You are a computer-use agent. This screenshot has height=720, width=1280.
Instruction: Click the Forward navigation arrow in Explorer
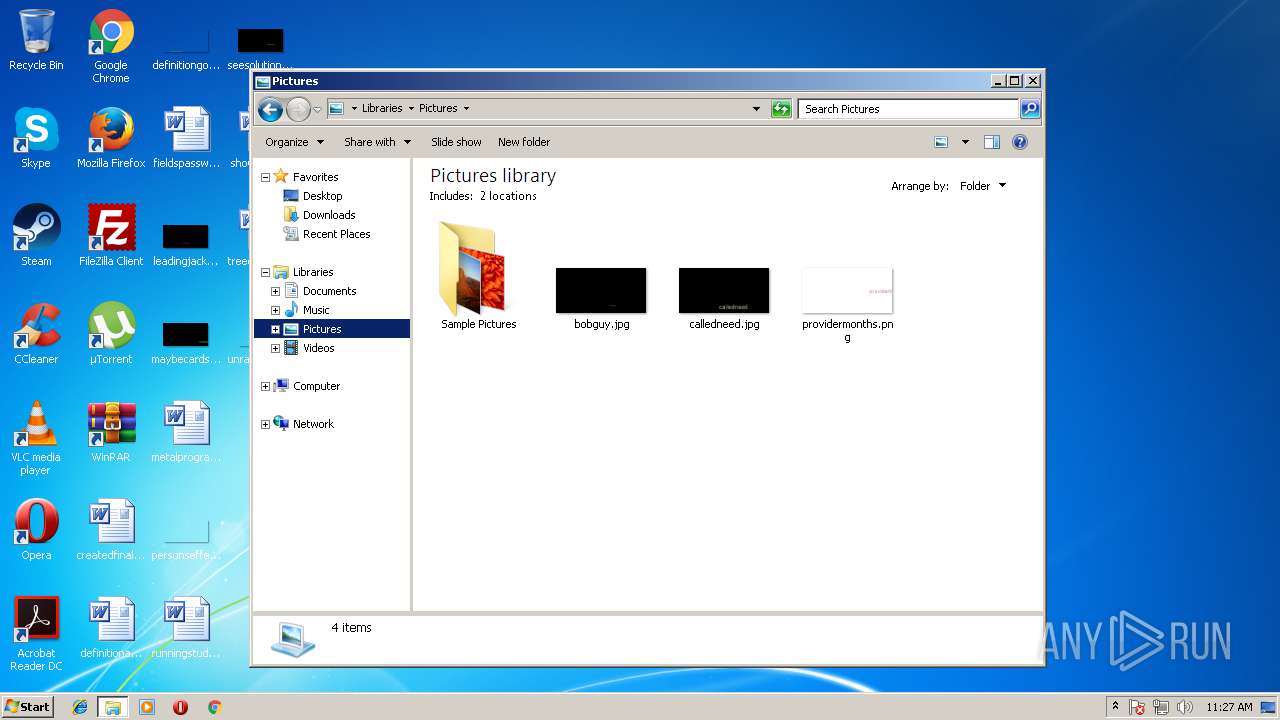pyautogui.click(x=298, y=109)
